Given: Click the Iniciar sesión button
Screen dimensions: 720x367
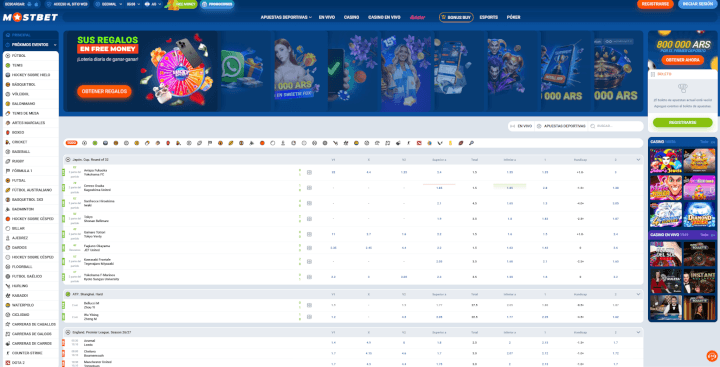Looking at the screenshot, I should pos(698,4).
